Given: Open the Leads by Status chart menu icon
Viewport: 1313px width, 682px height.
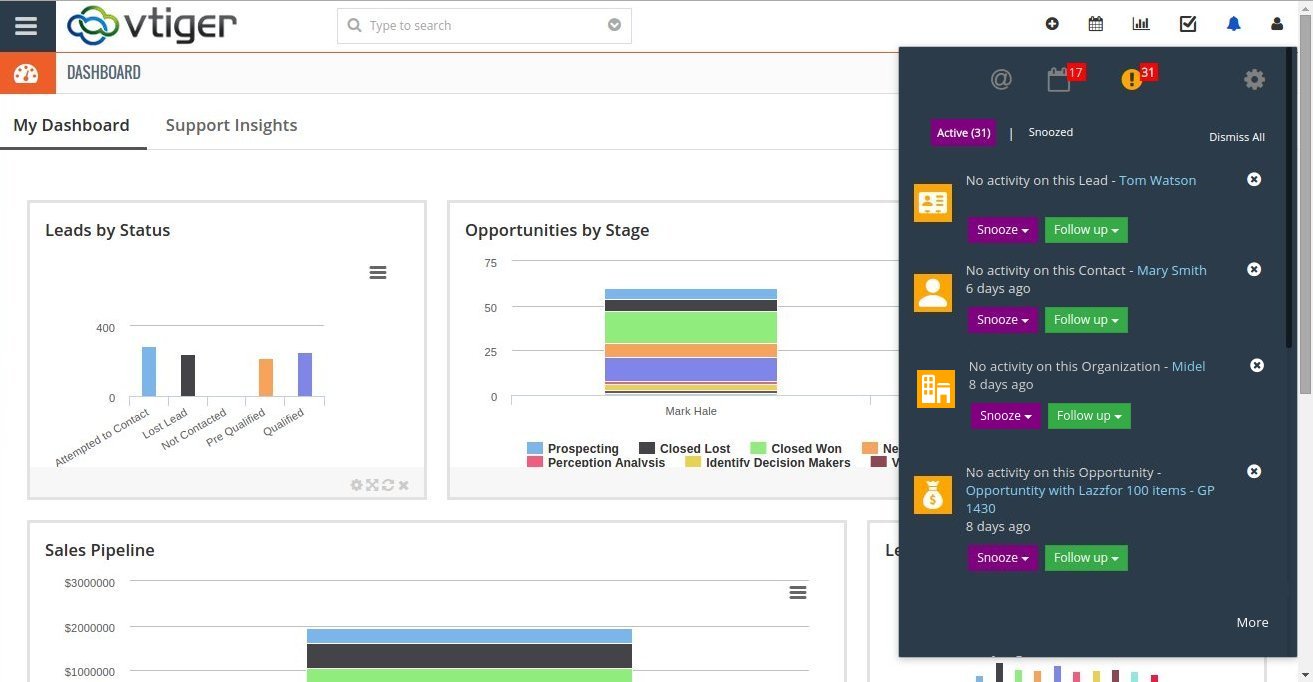Looking at the screenshot, I should coord(377,272).
